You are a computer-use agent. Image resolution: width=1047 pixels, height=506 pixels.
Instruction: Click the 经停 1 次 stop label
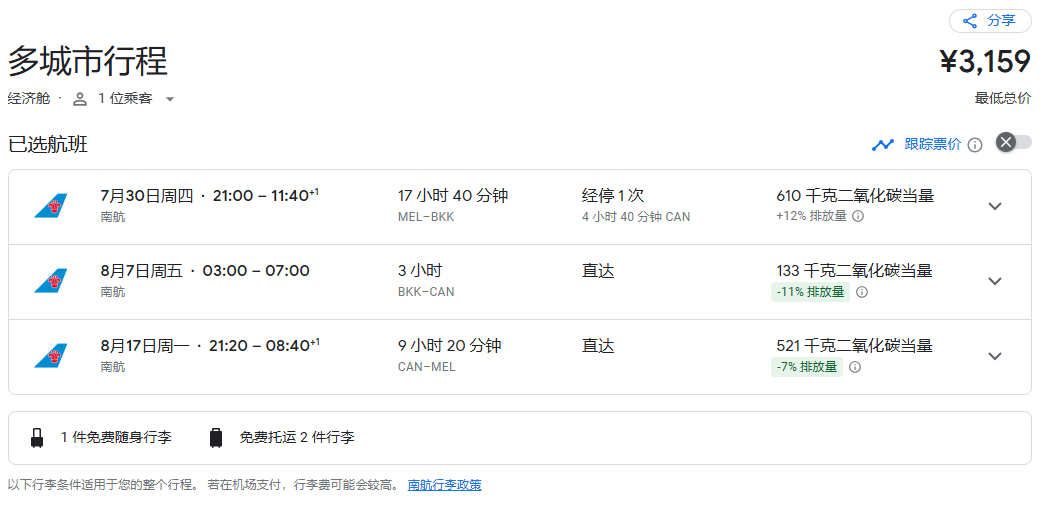(612, 196)
